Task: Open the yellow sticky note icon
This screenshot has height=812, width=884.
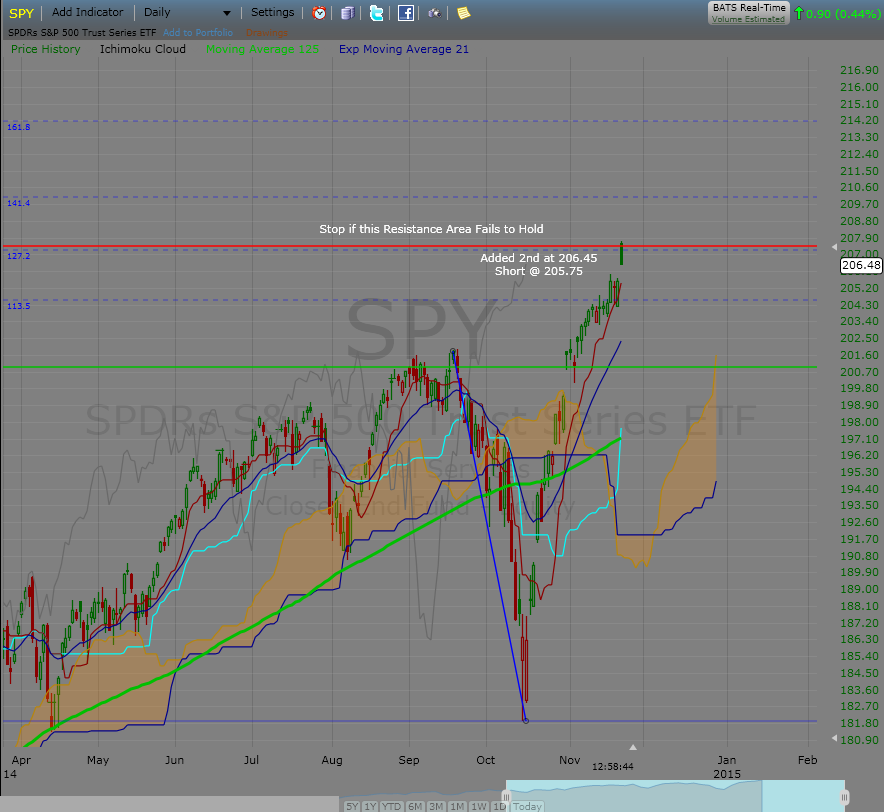Action: point(463,13)
